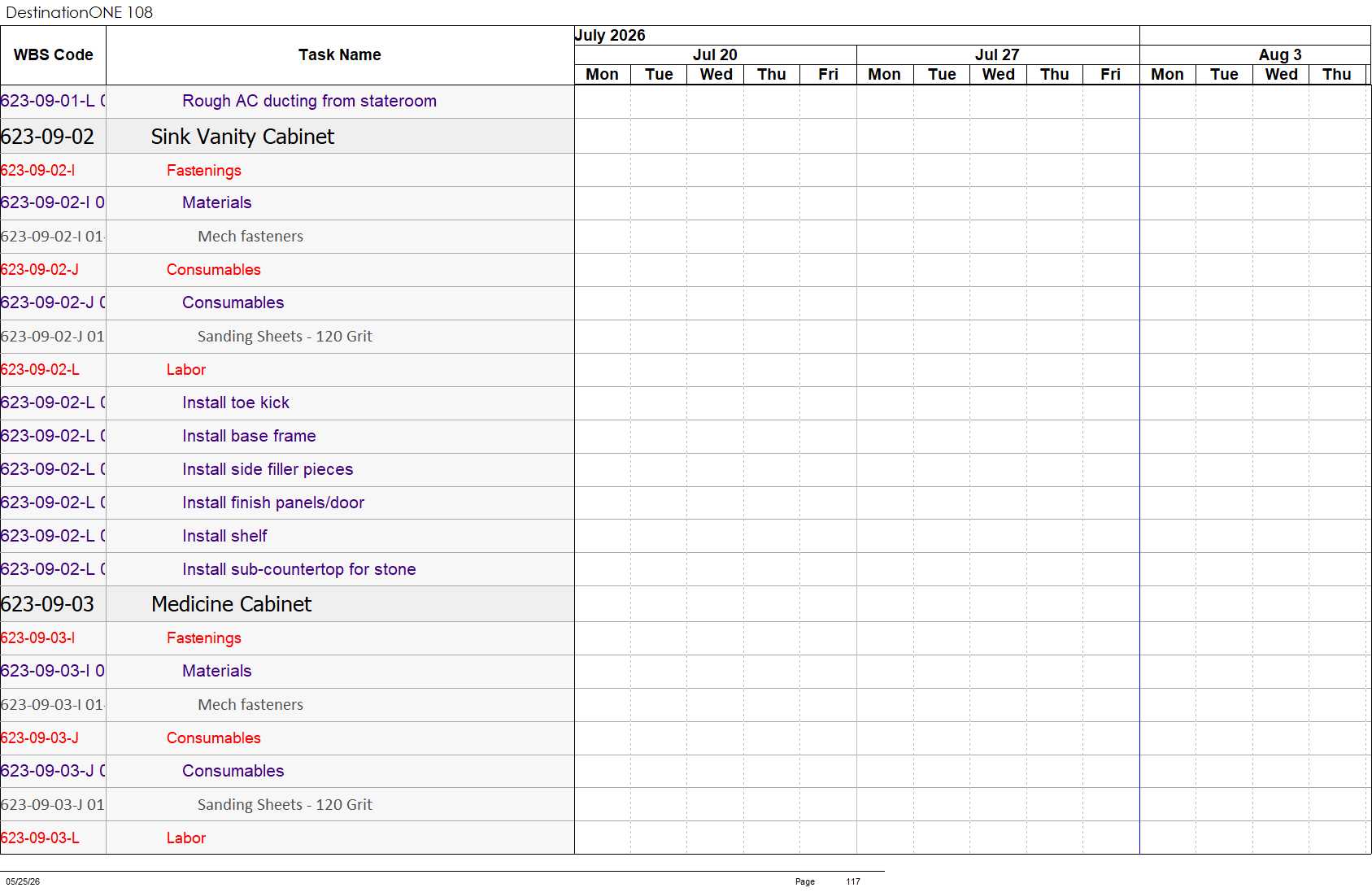Click Mon column under Aug 3
The width and height of the screenshot is (1372, 892).
pos(1167,74)
